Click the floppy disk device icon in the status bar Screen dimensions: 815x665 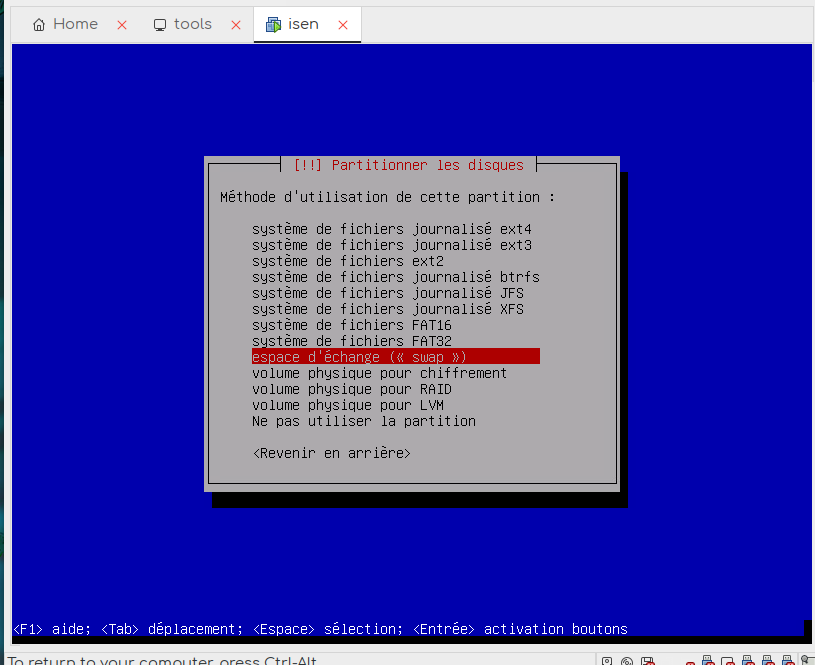point(648,661)
